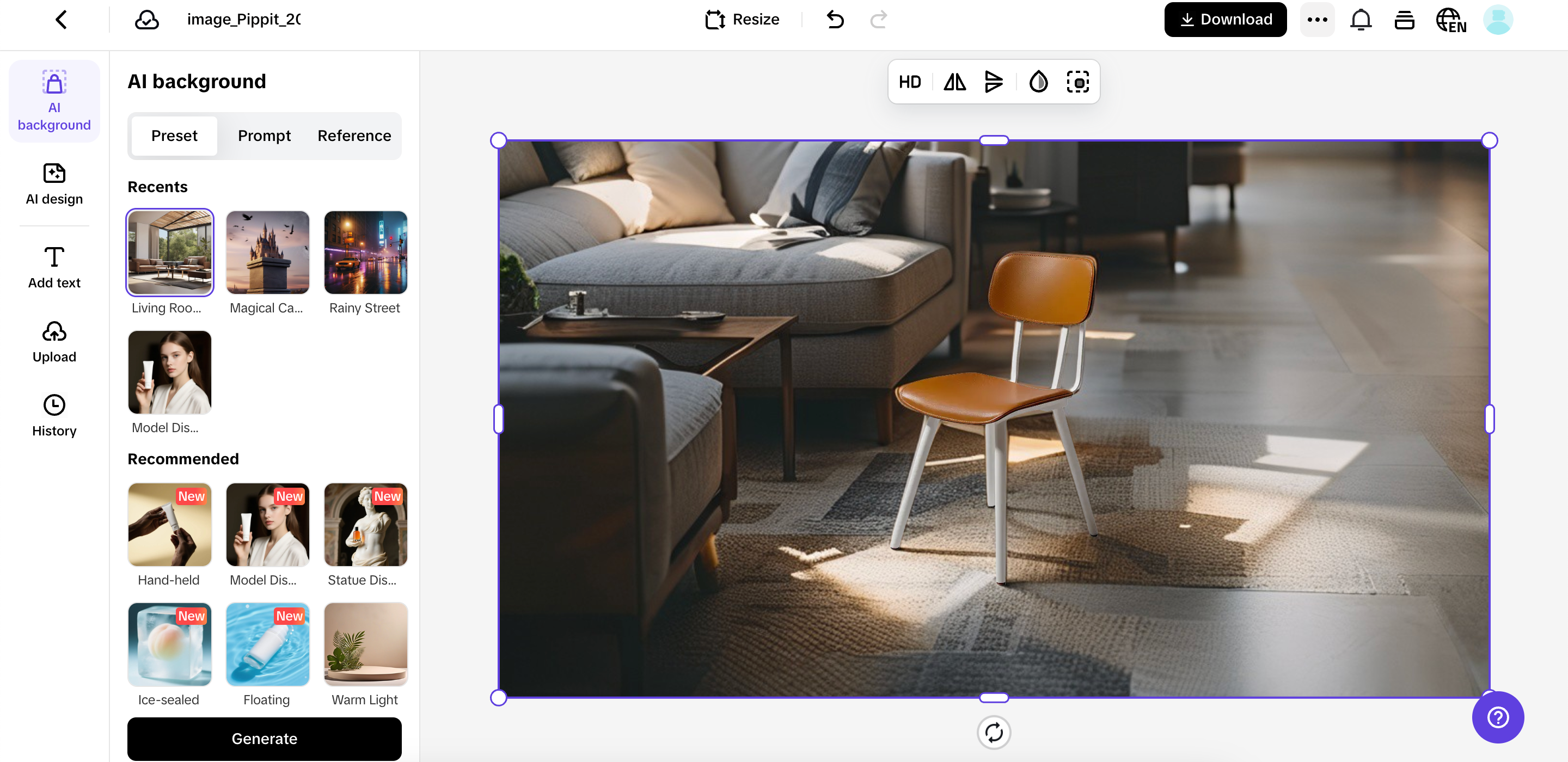Click the HD upscale icon
This screenshot has height=762, width=1568.
[909, 82]
